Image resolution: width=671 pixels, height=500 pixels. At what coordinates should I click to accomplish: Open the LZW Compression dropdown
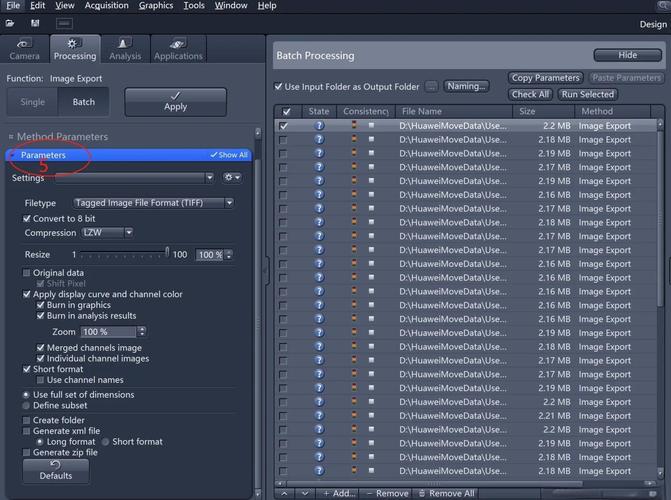tap(107, 233)
